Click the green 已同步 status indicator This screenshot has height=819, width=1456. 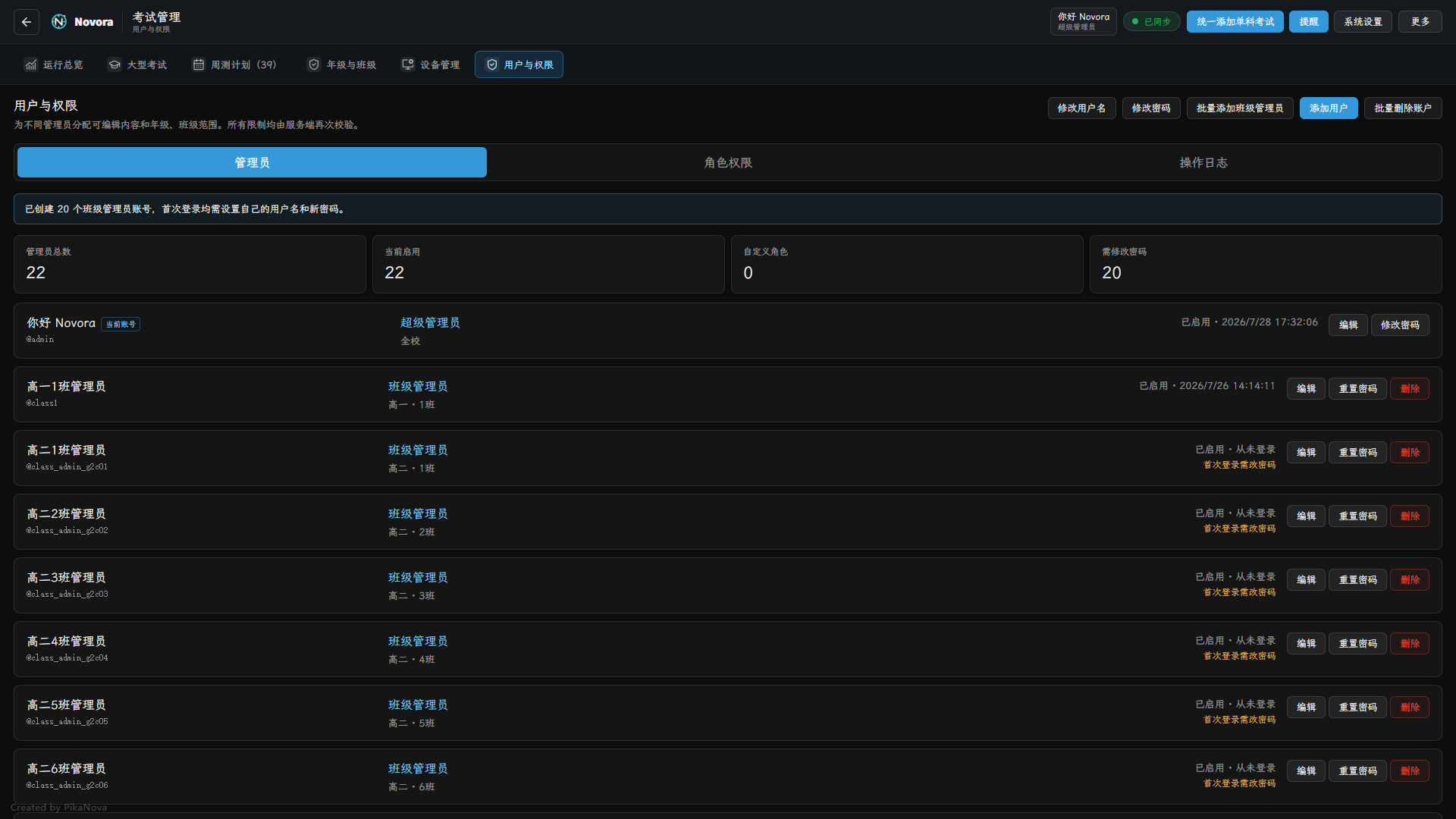(x=1151, y=22)
